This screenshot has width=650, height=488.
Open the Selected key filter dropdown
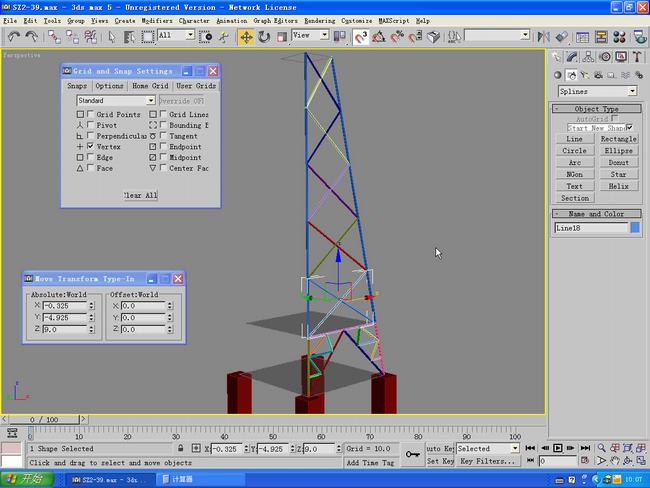(488, 448)
